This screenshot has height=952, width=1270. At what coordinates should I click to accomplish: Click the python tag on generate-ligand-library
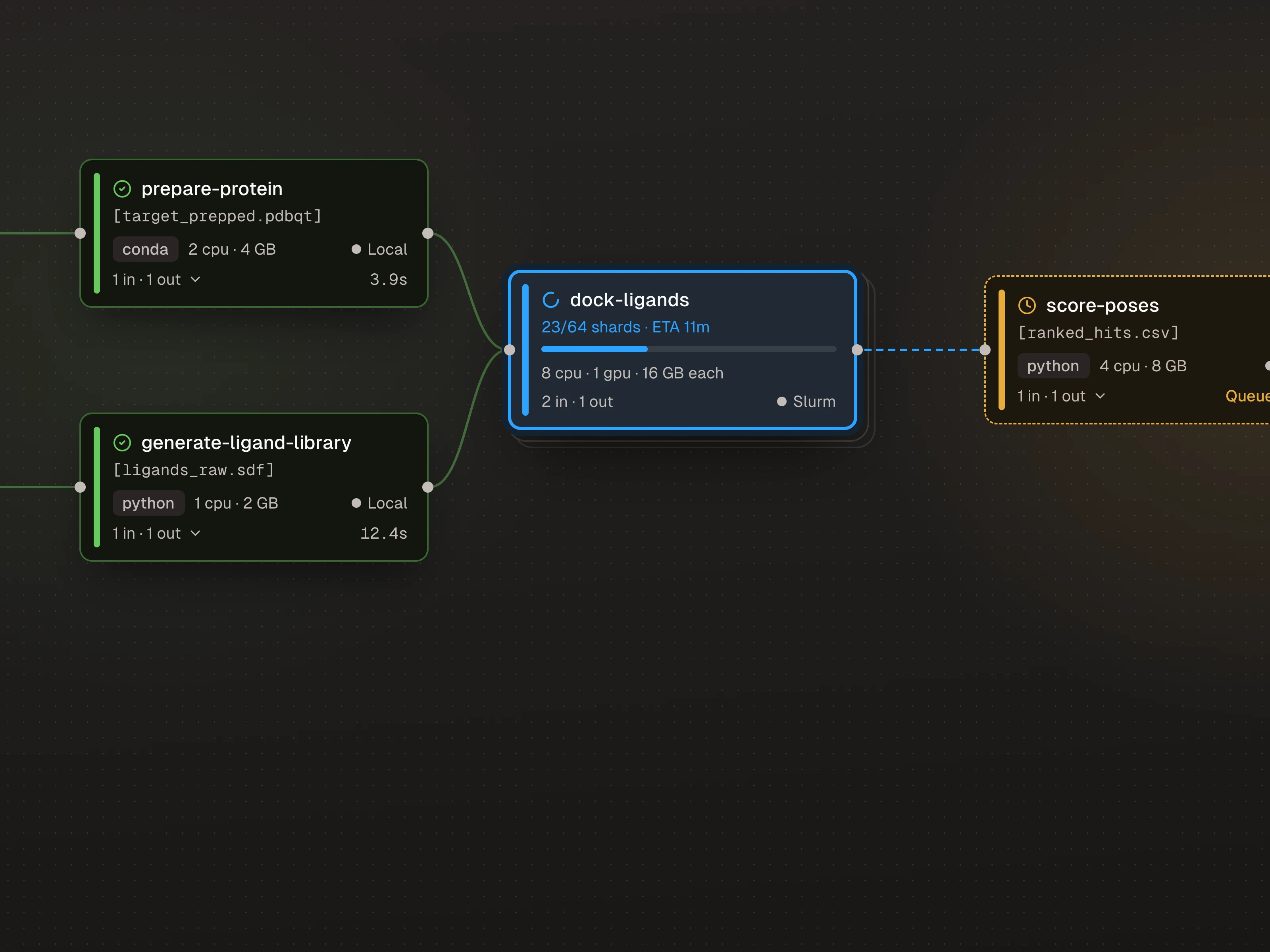click(148, 503)
